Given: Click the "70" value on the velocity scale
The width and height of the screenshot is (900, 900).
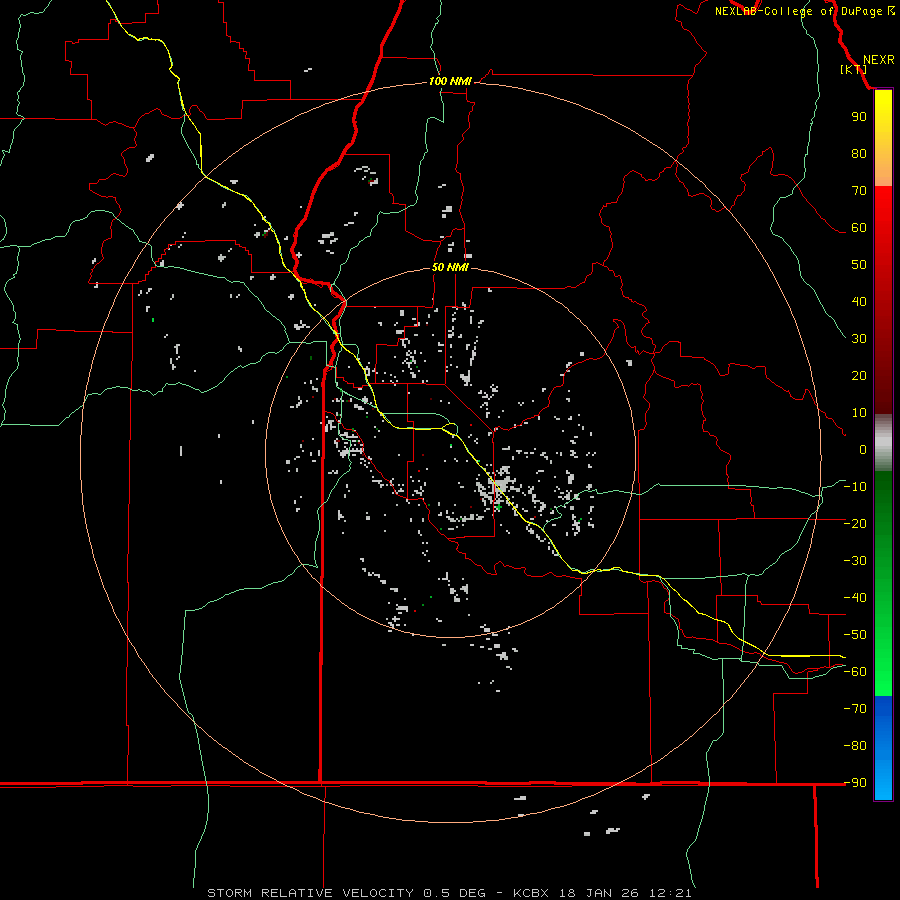Looking at the screenshot, I should 859,191.
